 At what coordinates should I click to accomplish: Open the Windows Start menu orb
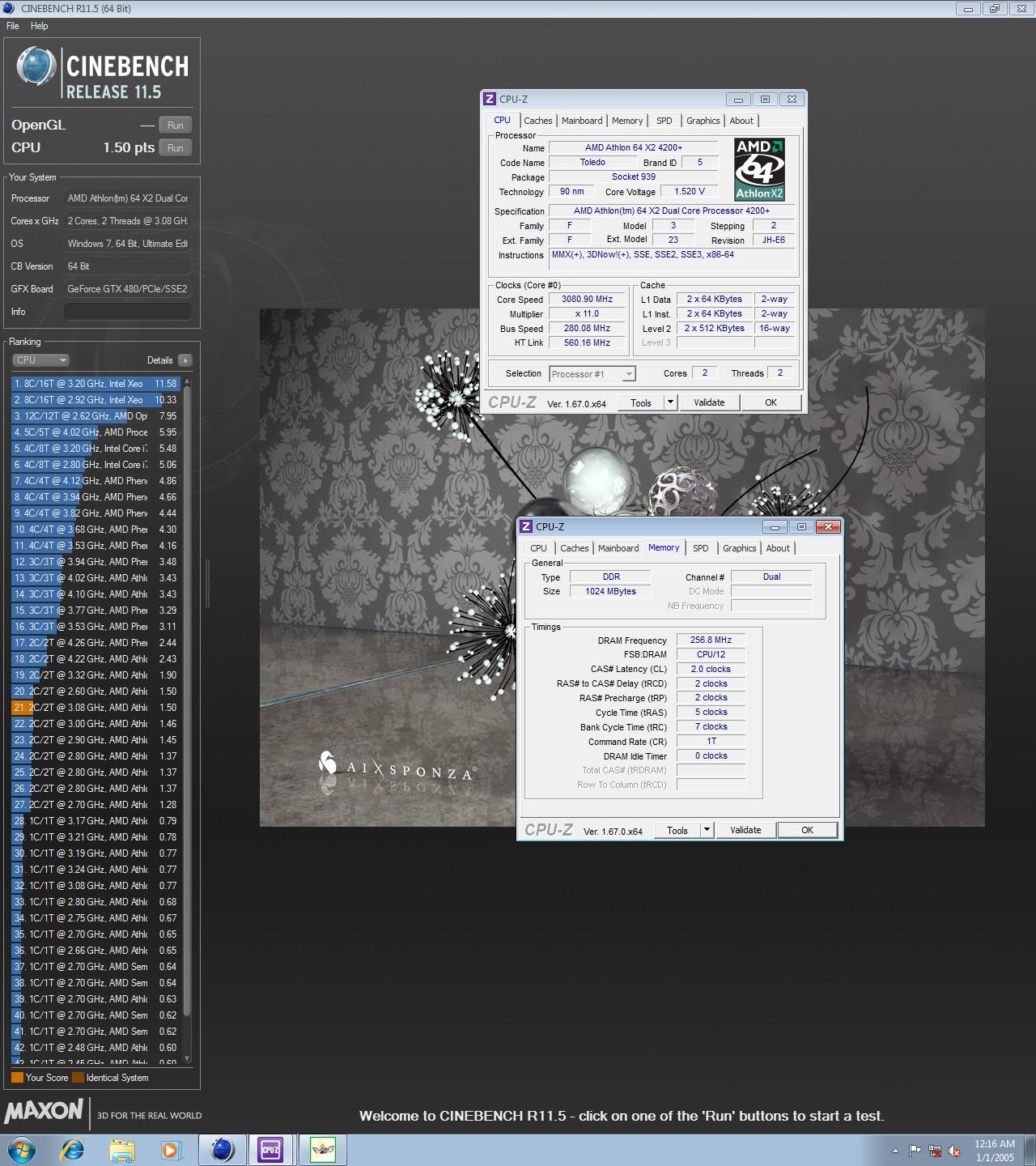22,1150
